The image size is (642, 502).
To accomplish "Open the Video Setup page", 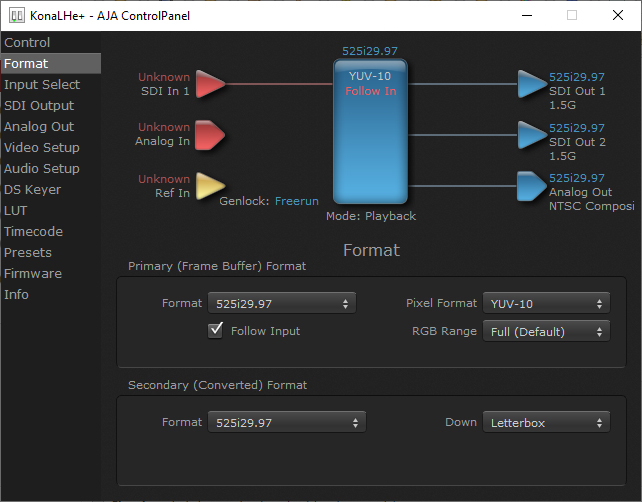I will point(51,147).
